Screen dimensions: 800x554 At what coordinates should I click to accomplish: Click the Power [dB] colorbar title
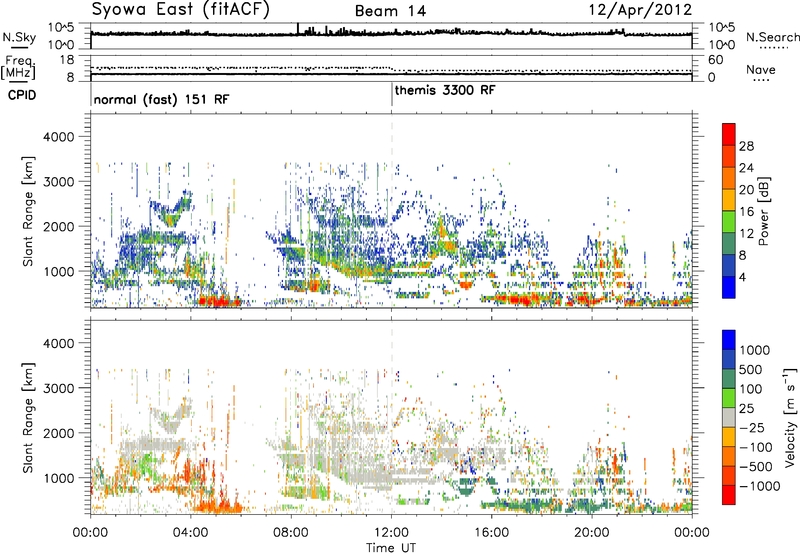(763, 211)
